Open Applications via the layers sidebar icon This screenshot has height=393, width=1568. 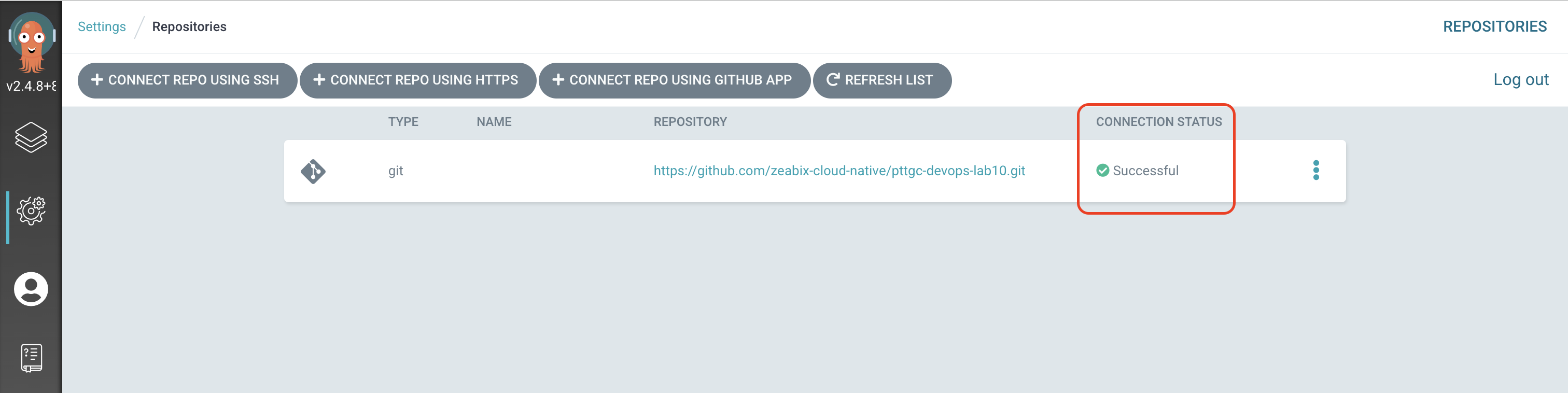31,137
